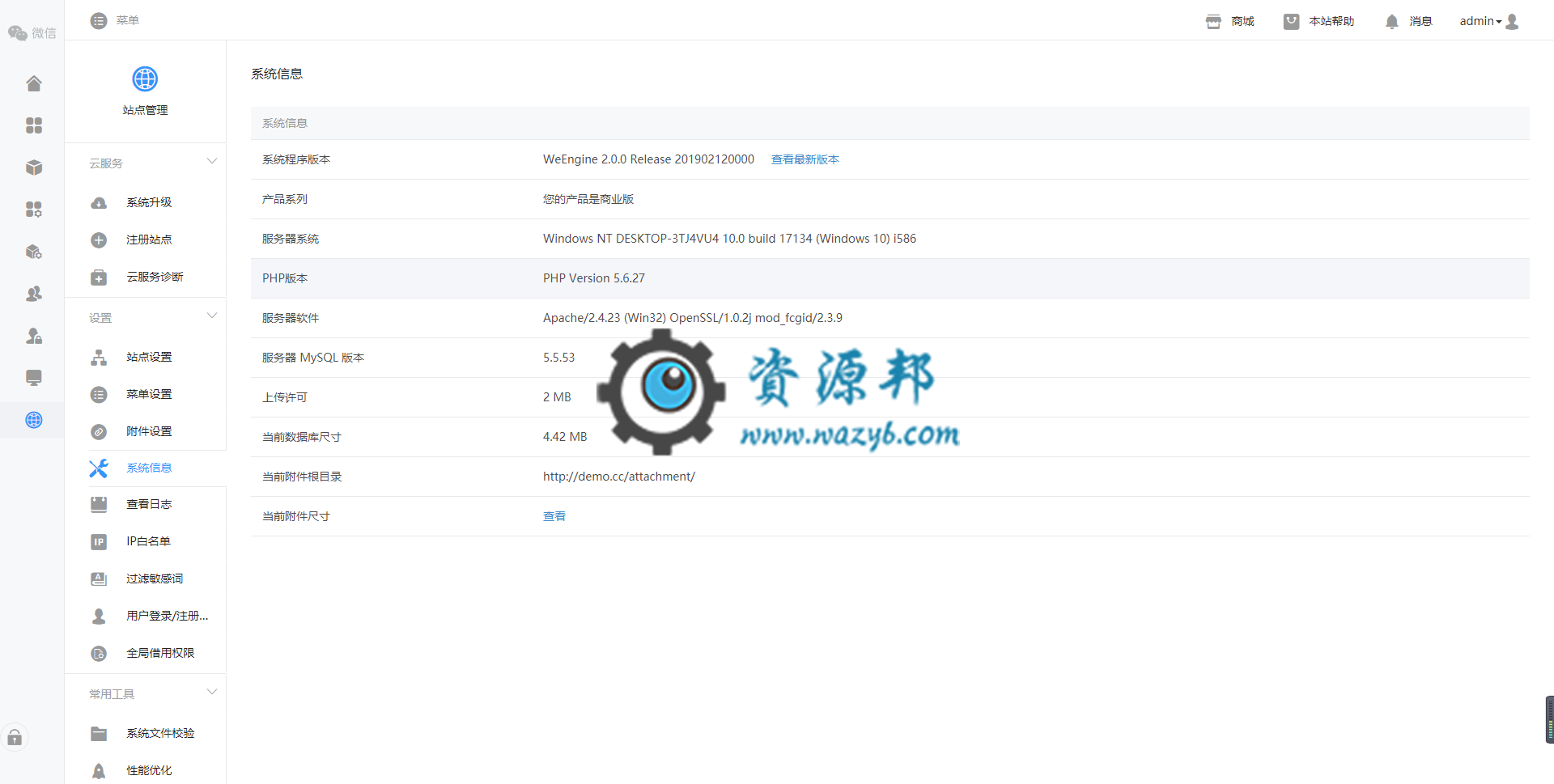This screenshot has width=1554, height=784.
Task: Click the shop icon beside 商城
Action: coord(1213,21)
